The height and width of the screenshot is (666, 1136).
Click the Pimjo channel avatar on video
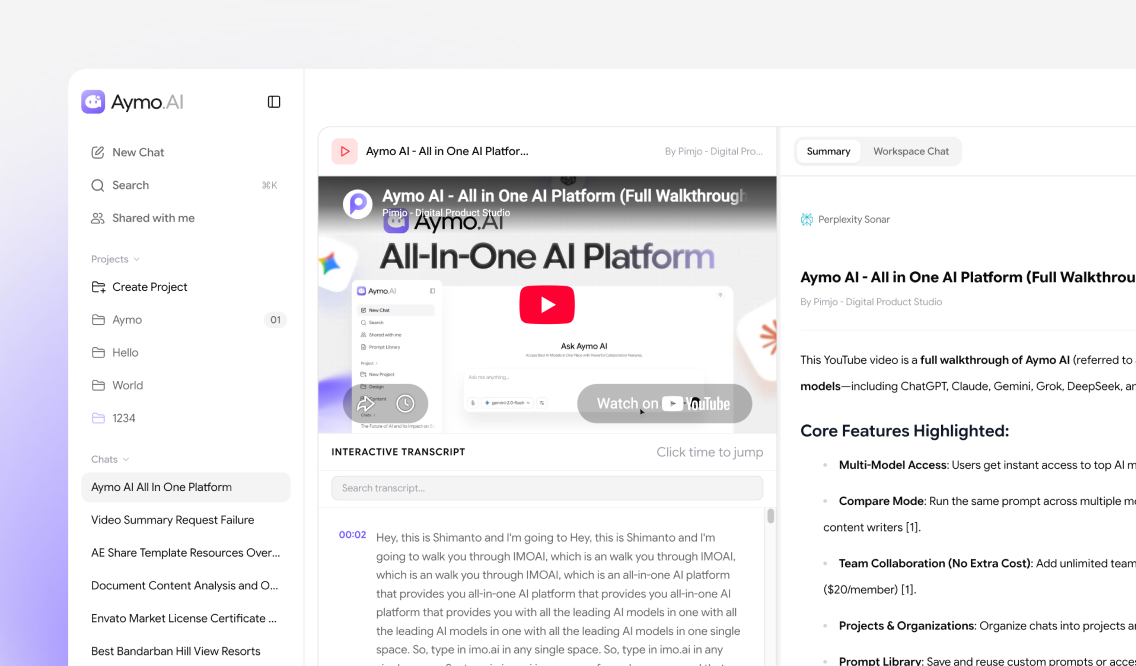tap(358, 204)
